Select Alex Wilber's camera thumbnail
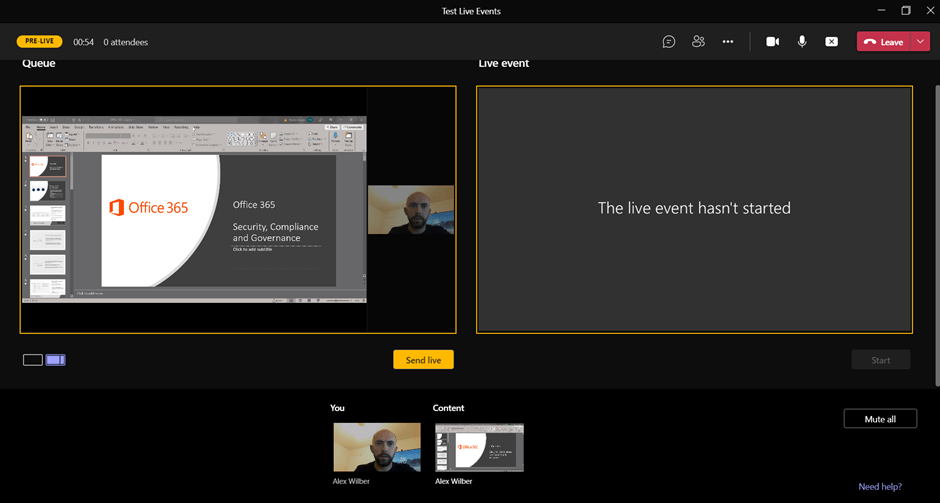The image size is (940, 503). pos(377,446)
